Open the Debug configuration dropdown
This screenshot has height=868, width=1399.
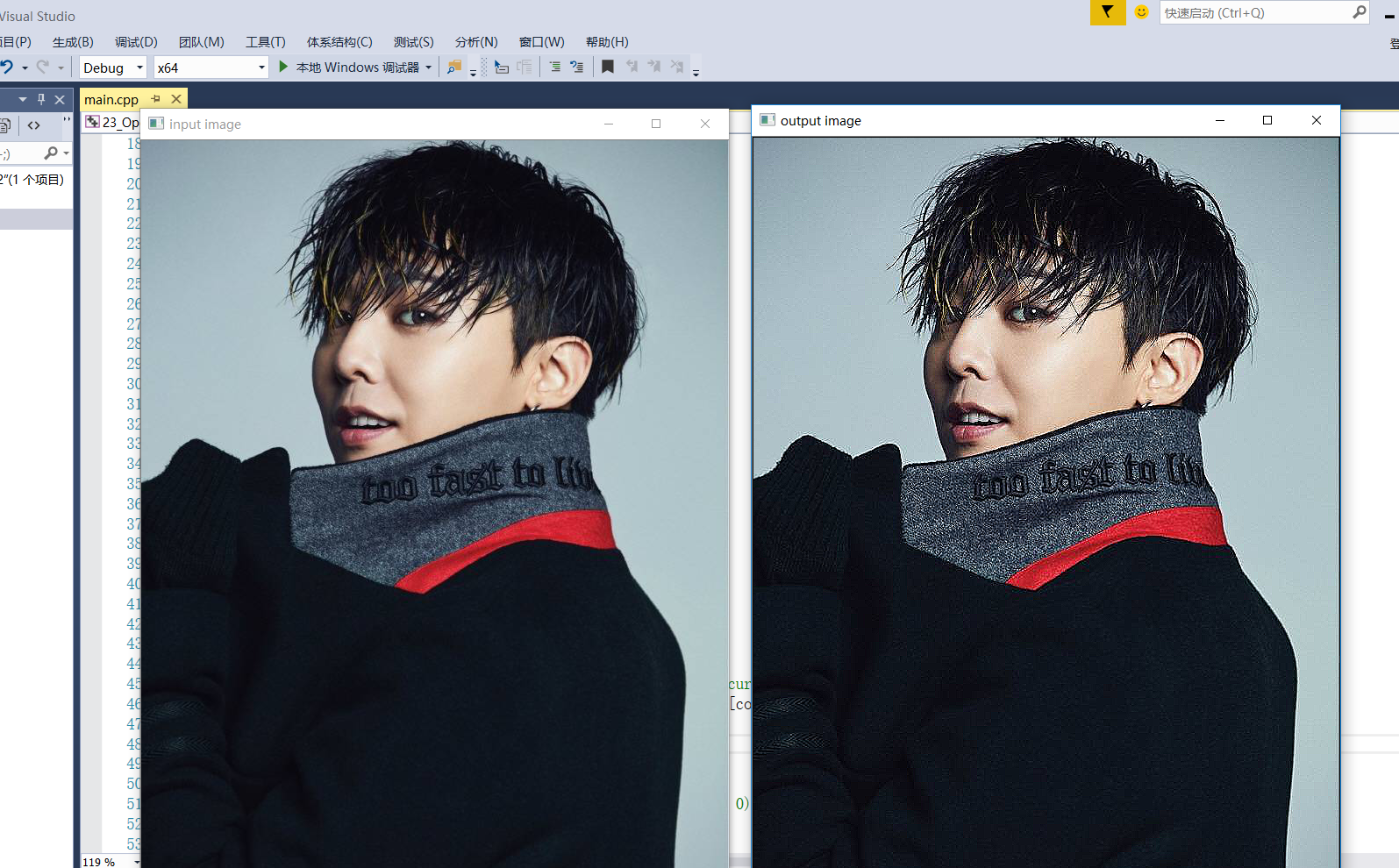tap(113, 68)
